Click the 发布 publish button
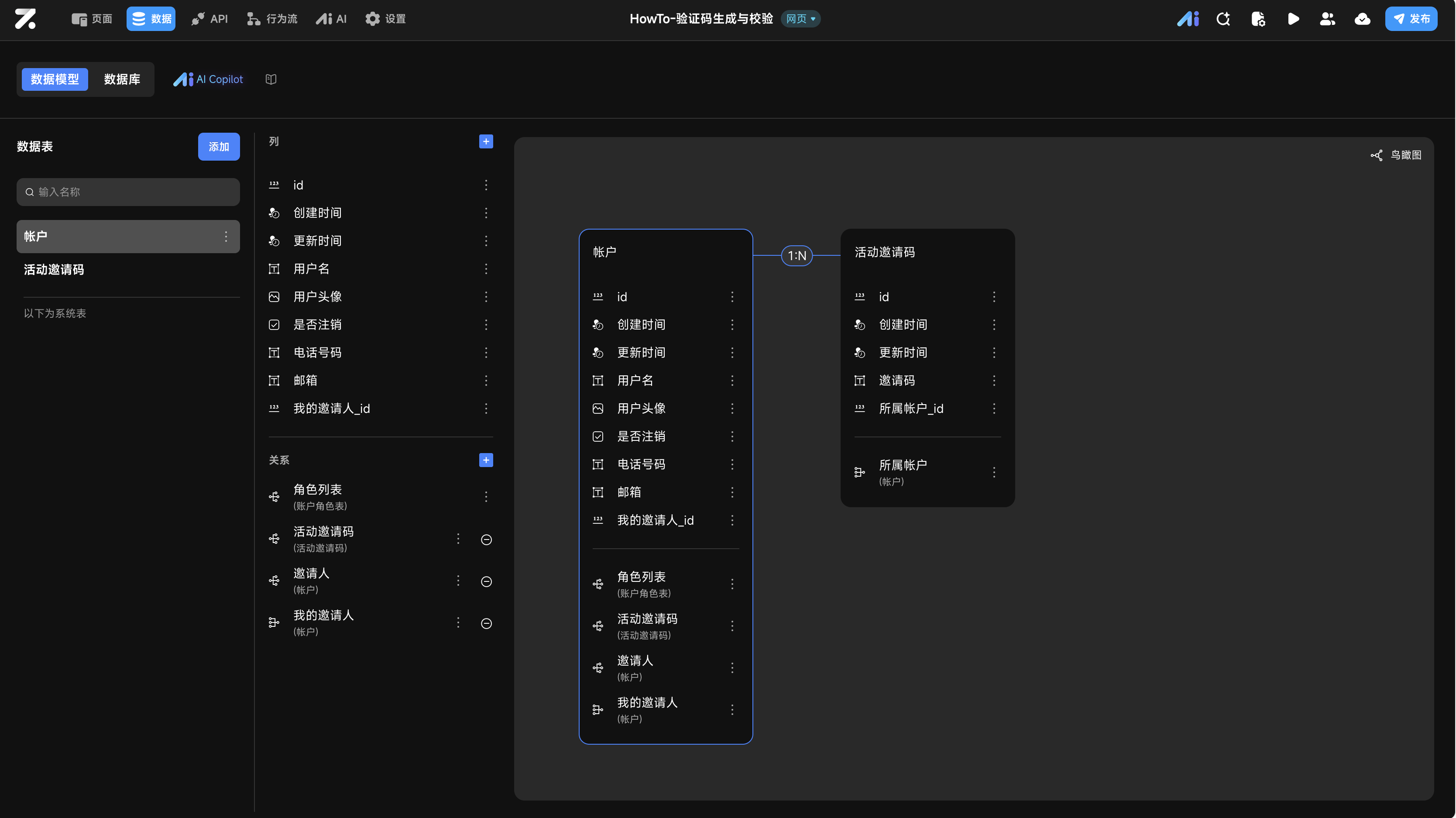 [1411, 19]
